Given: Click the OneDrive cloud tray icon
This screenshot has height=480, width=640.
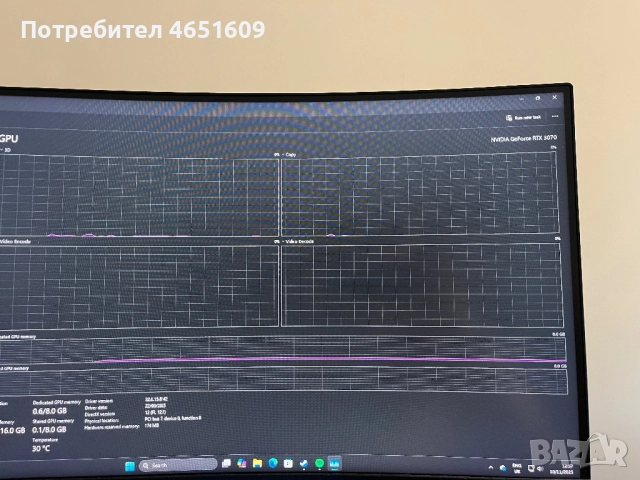Looking at the screenshot, I should [x=503, y=468].
